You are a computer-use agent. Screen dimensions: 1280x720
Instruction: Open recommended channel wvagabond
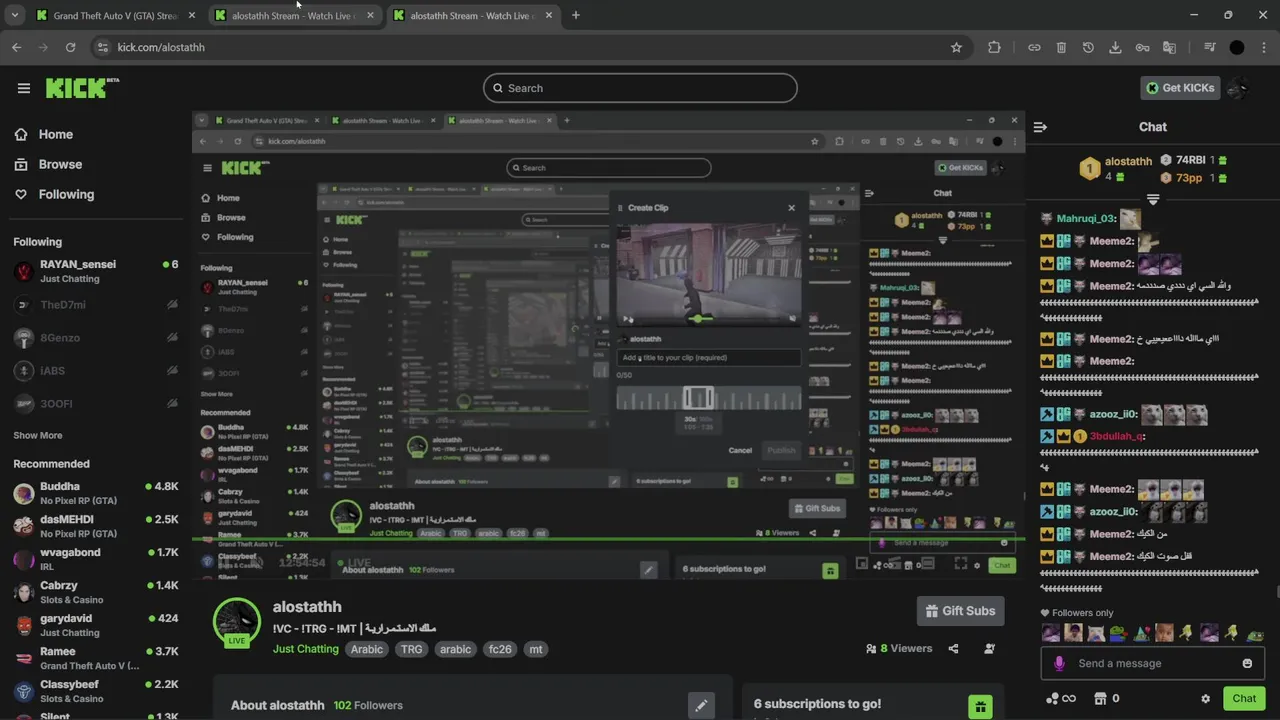96,559
